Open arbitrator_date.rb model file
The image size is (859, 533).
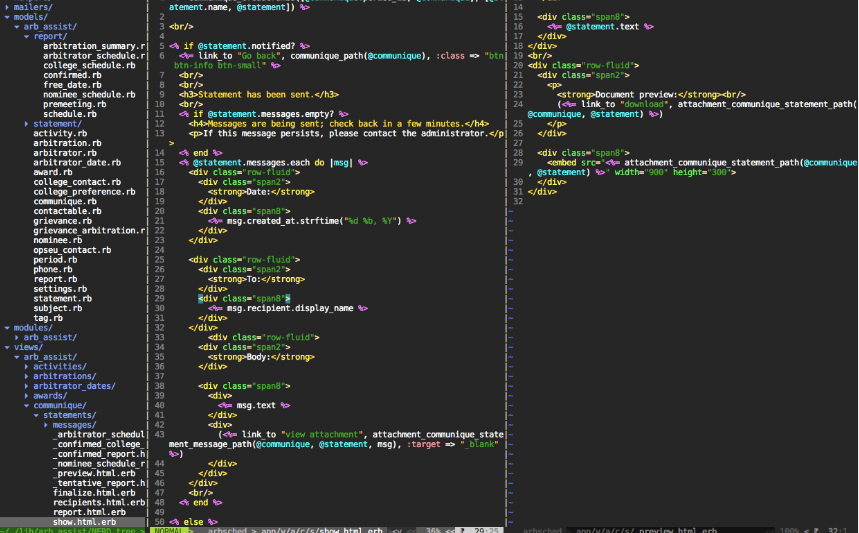tap(77, 163)
